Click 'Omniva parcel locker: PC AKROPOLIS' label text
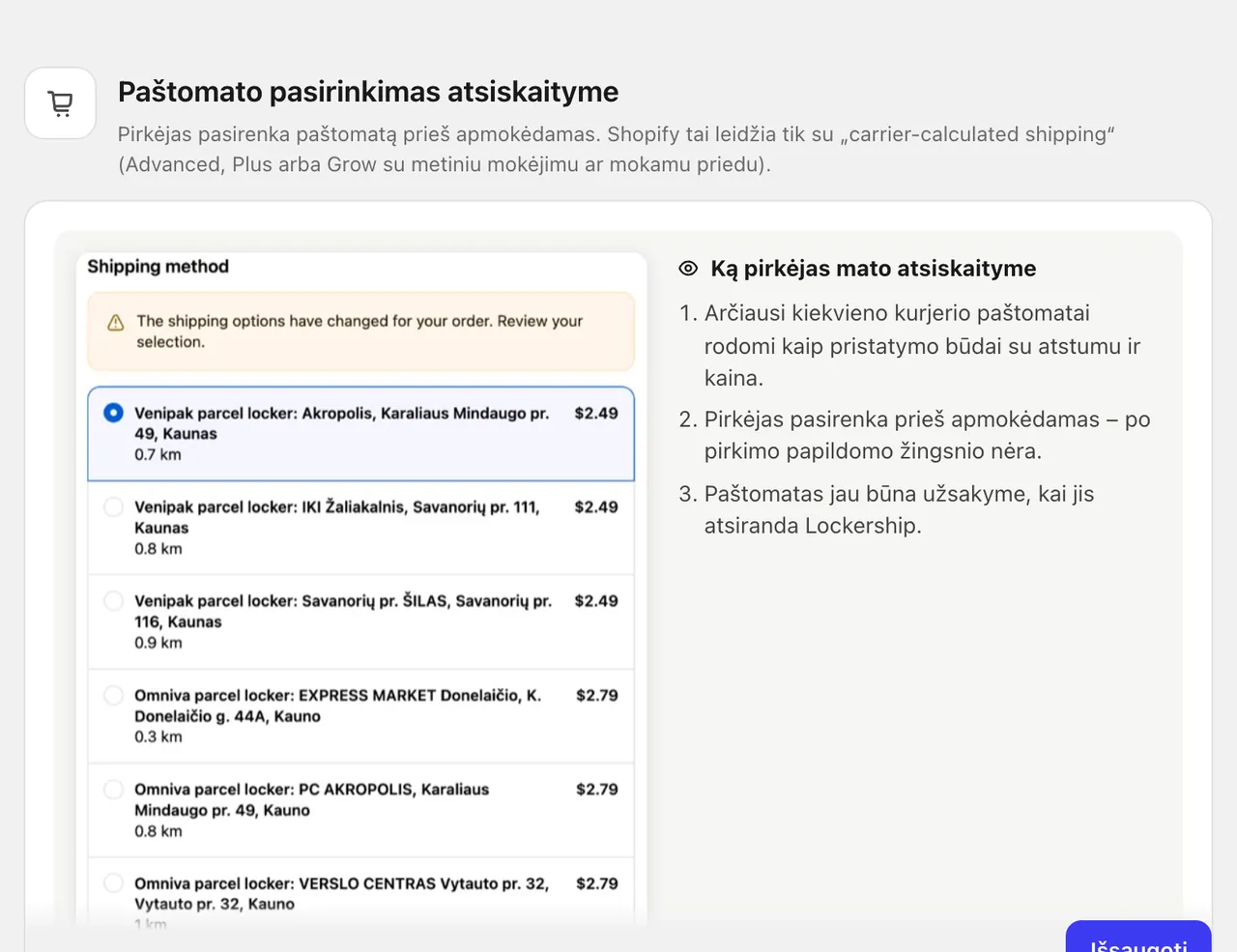This screenshot has width=1237, height=952. click(x=312, y=799)
